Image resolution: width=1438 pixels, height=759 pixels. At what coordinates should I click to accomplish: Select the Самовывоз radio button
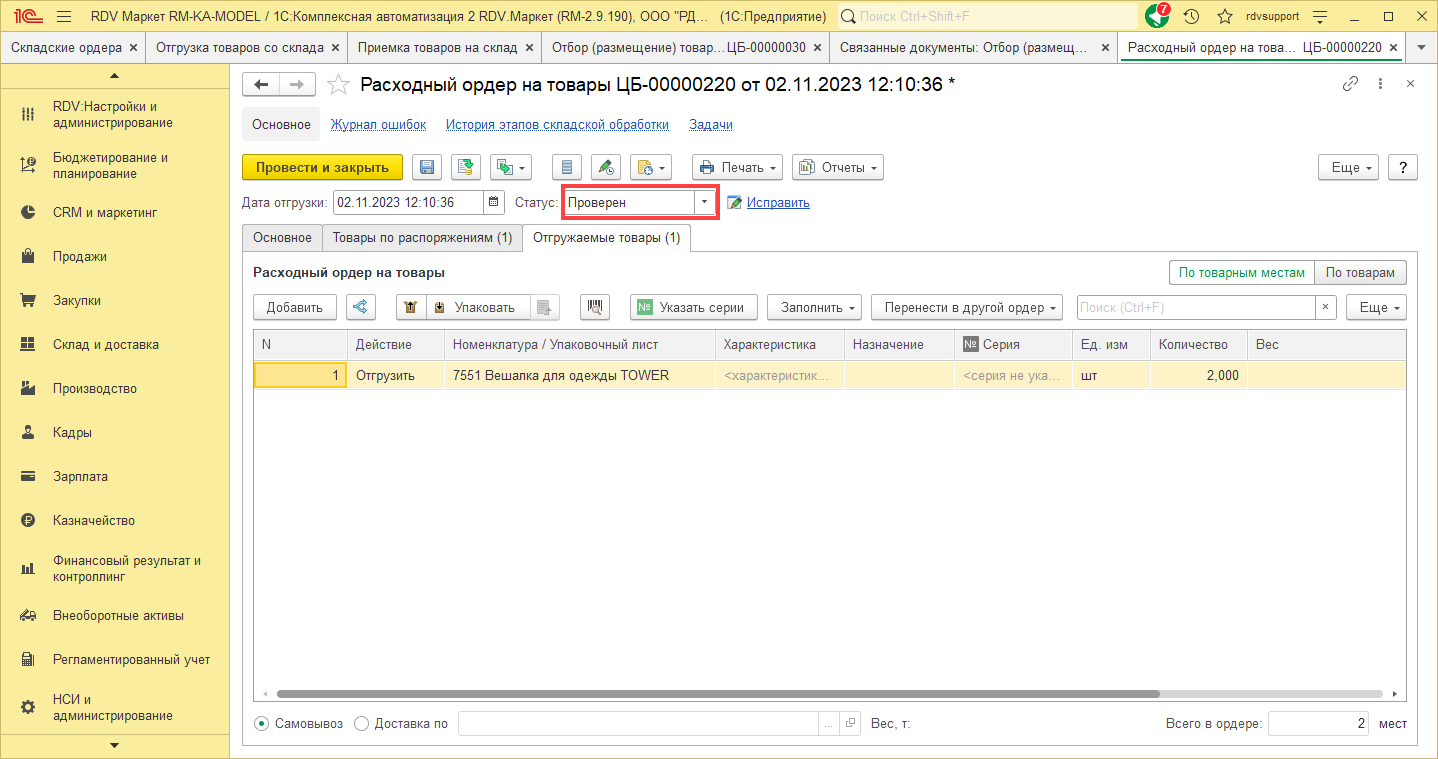coord(262,724)
